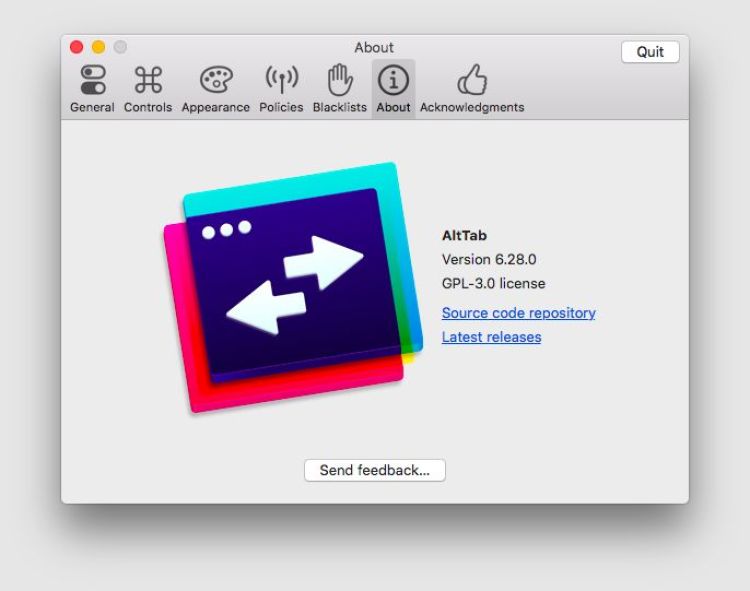The height and width of the screenshot is (591, 750).
Task: Choose the 'Acknowledgments' text label
Action: tap(471, 107)
